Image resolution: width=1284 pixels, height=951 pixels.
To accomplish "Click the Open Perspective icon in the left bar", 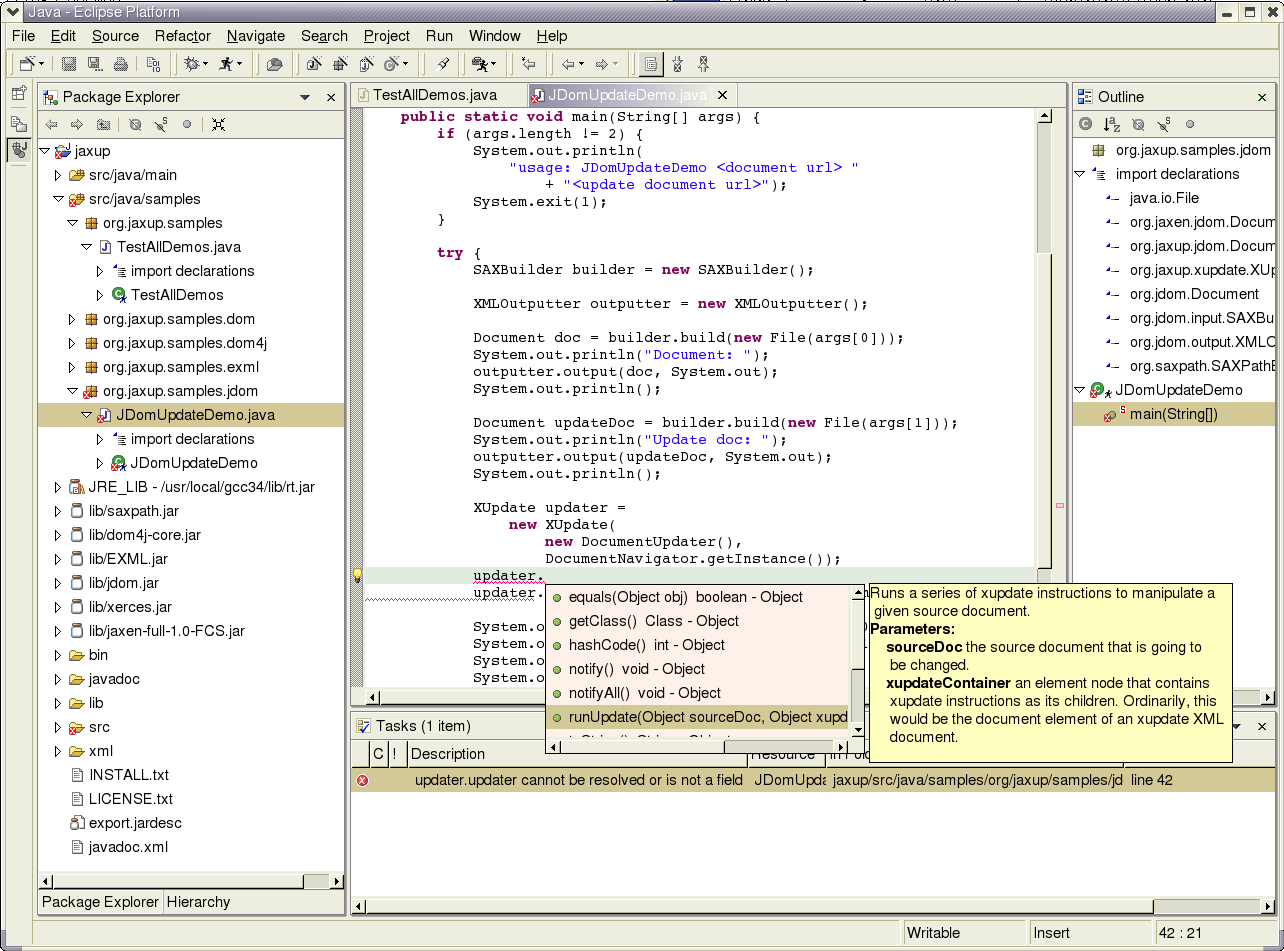I will click(18, 94).
